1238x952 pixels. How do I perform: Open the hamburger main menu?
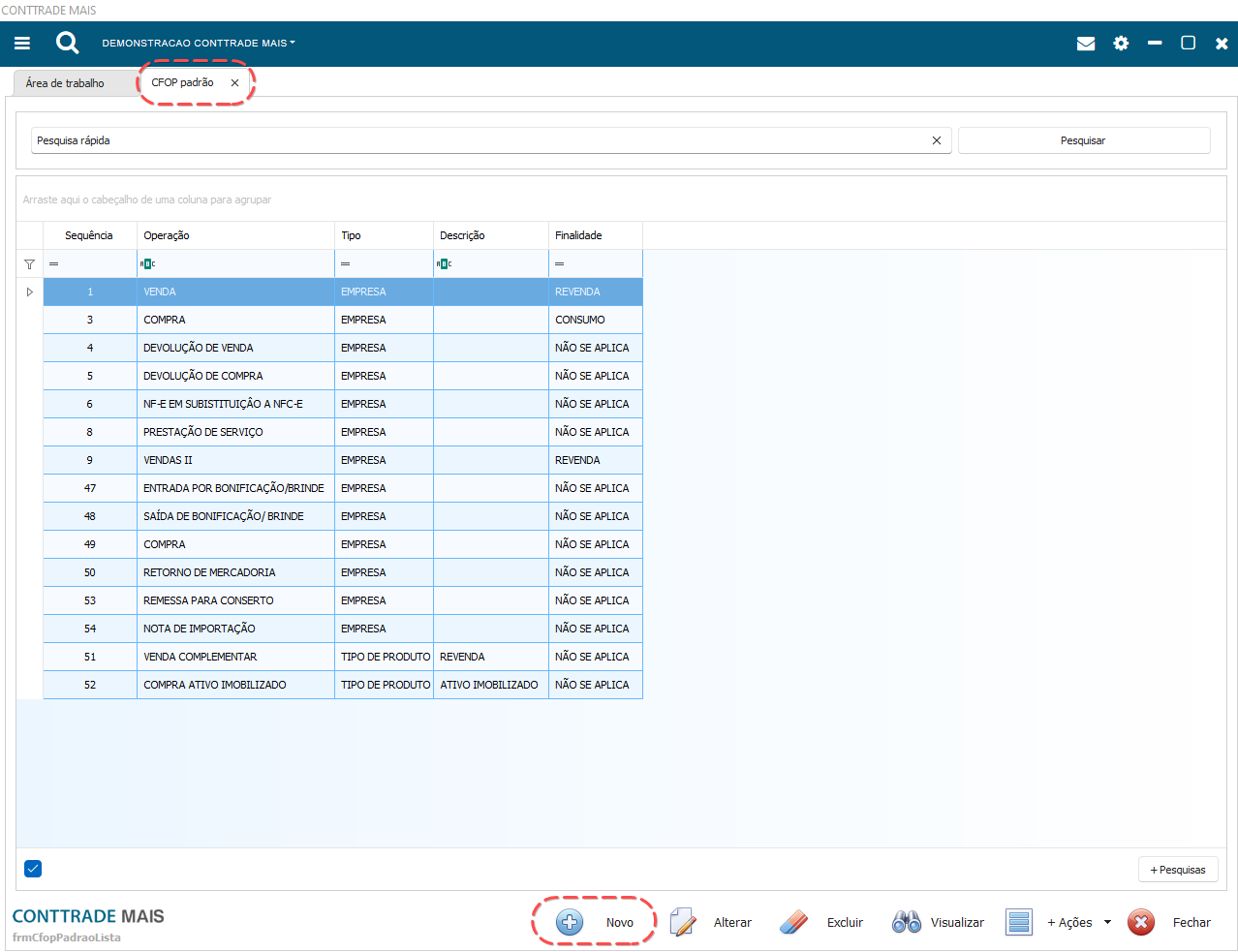tap(22, 44)
